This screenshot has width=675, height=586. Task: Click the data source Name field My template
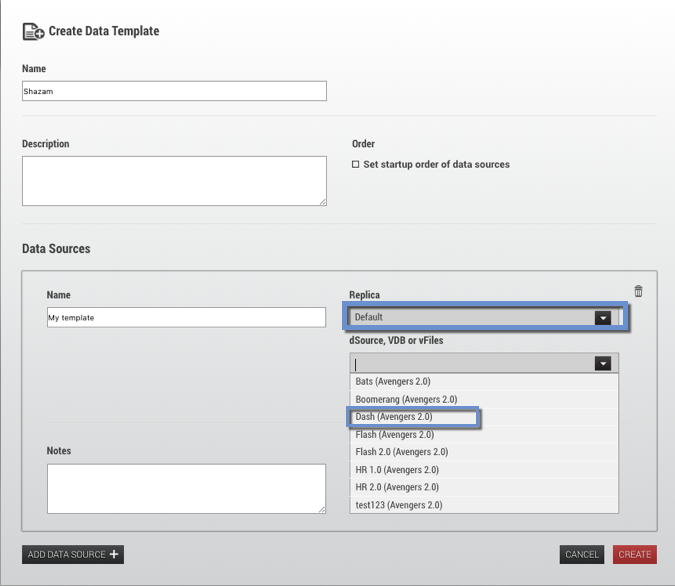[186, 317]
